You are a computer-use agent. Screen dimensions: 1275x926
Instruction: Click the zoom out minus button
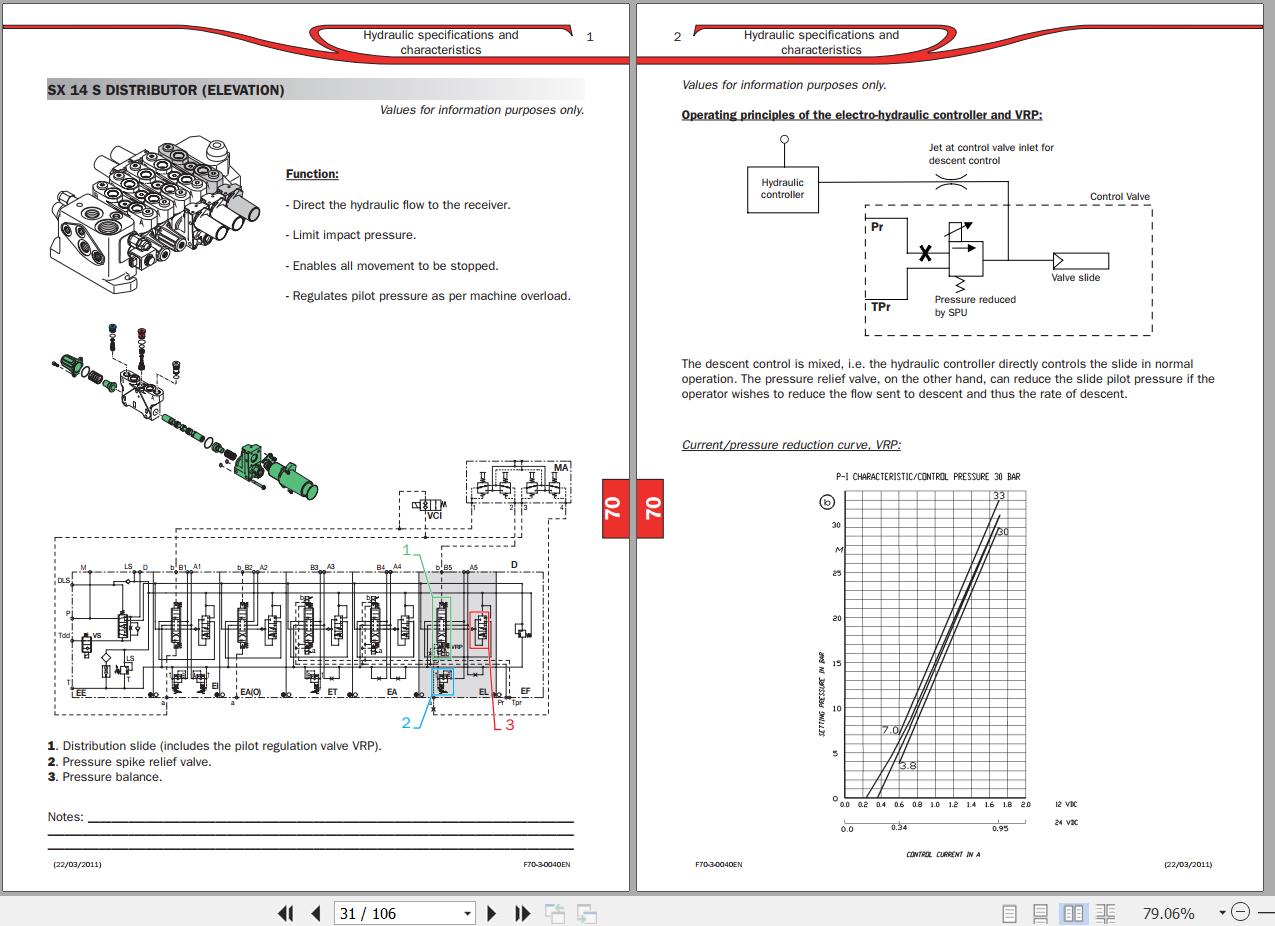click(1240, 912)
